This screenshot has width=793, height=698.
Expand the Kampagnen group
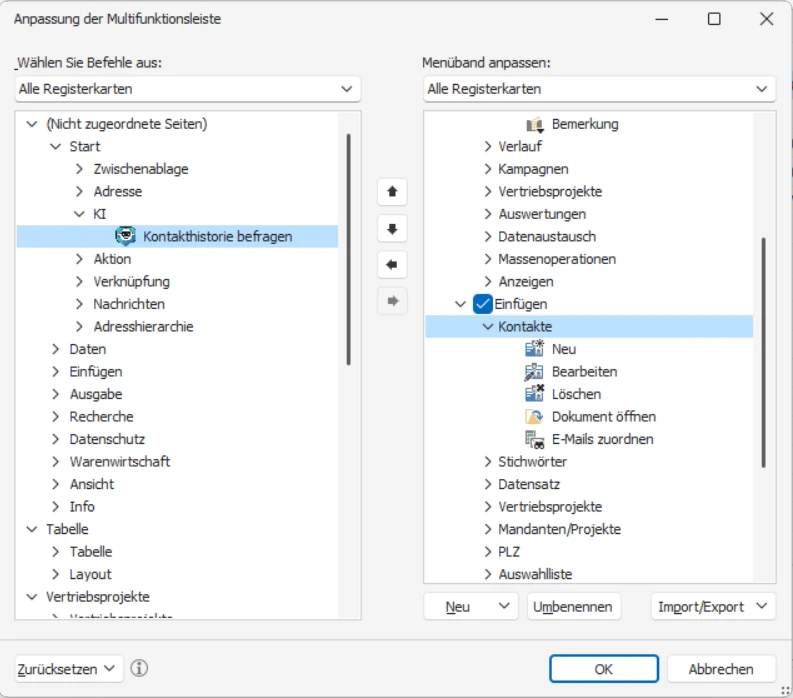(x=488, y=169)
